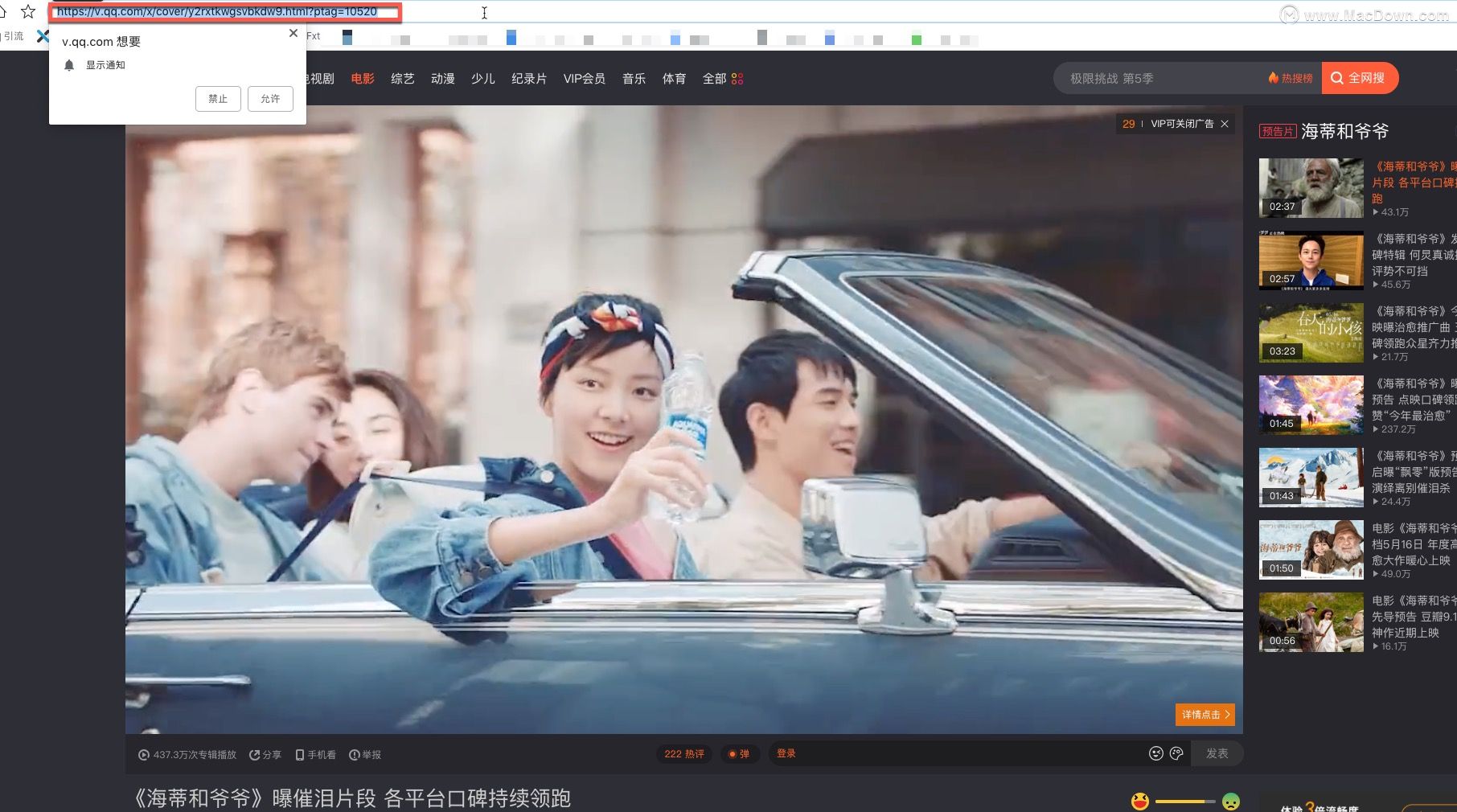1457x812 pixels.
Task: Open the 动漫 category tab
Action: point(443,79)
